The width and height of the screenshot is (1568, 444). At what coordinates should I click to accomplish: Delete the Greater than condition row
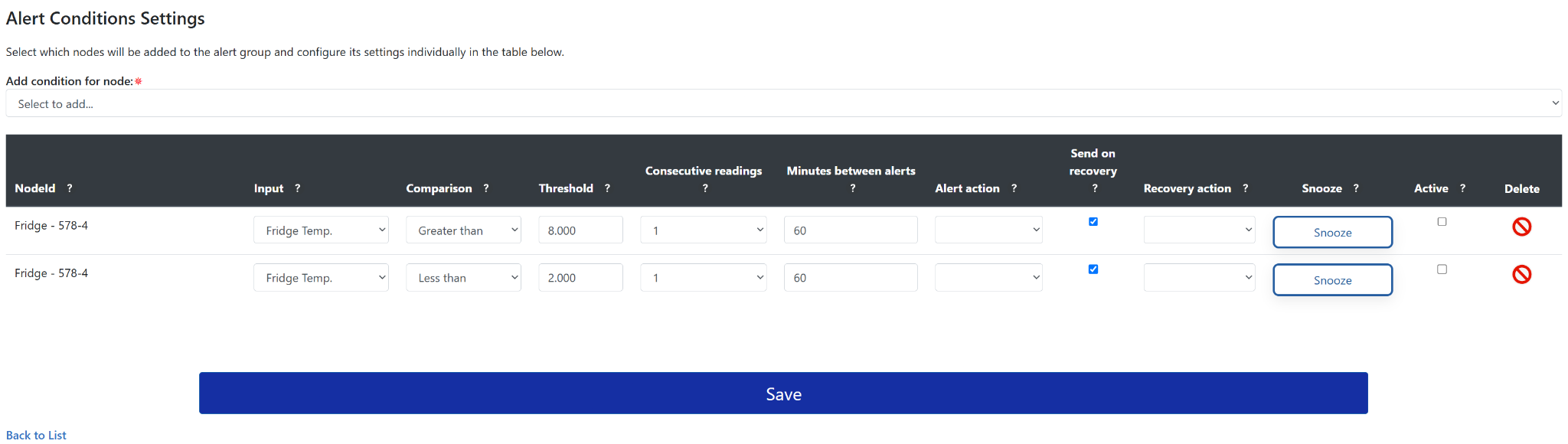click(1521, 227)
